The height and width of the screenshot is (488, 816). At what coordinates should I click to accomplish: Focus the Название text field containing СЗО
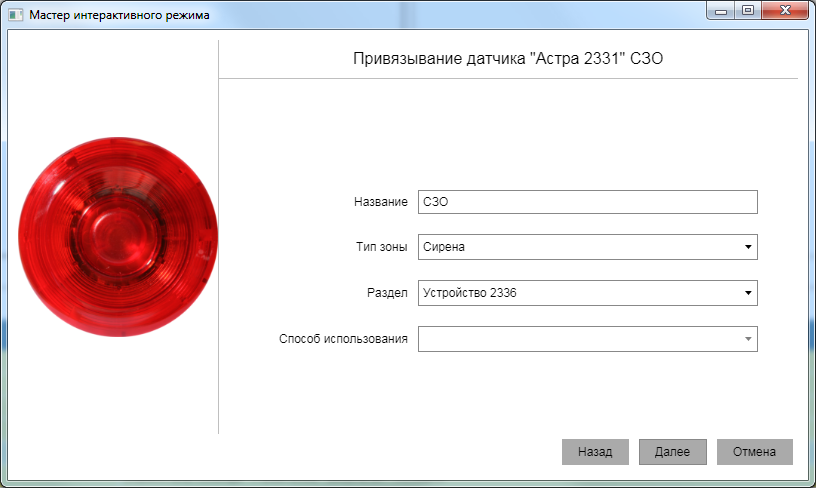pyautogui.click(x=588, y=202)
